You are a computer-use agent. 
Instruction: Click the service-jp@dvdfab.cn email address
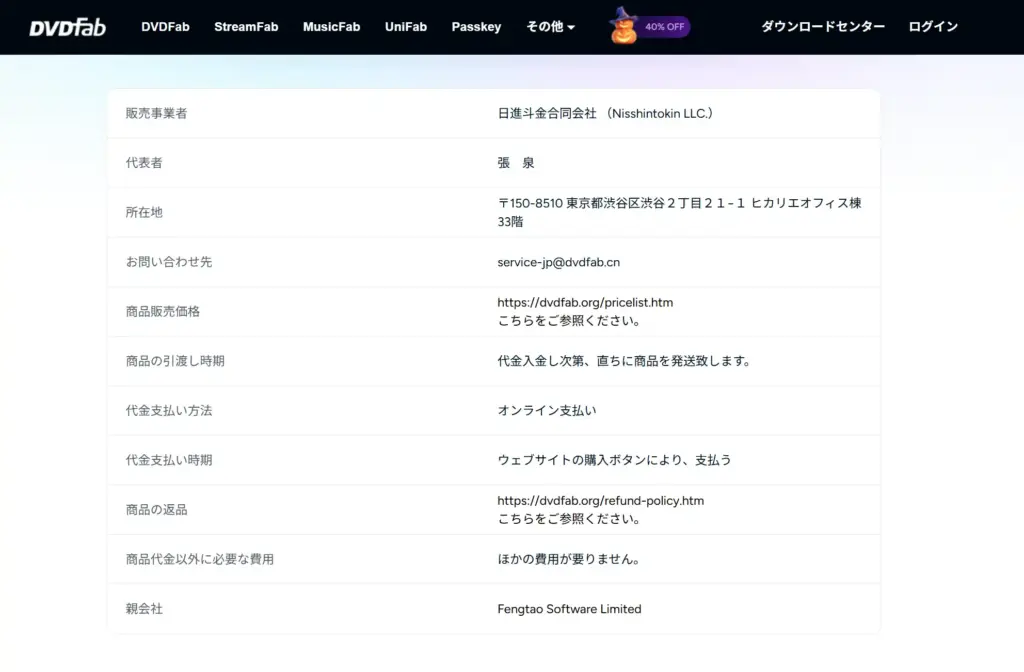click(x=558, y=262)
